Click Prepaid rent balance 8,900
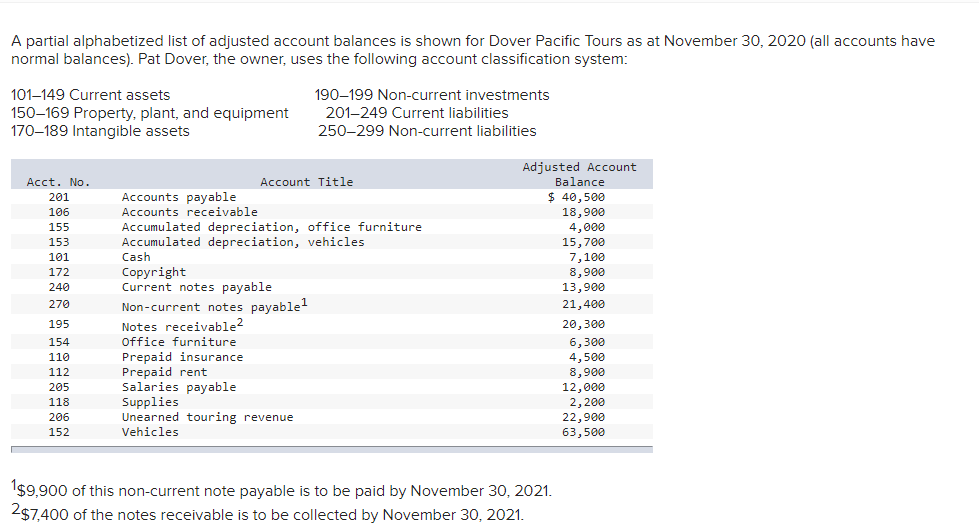Viewport: 979px width, 527px height. [x=586, y=372]
